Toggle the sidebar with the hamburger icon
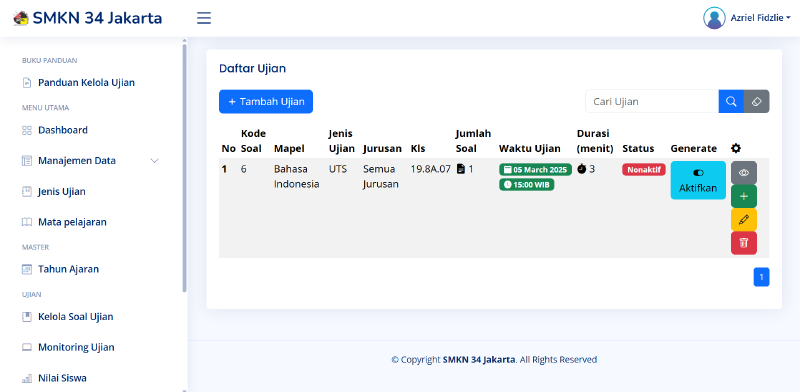 (204, 18)
